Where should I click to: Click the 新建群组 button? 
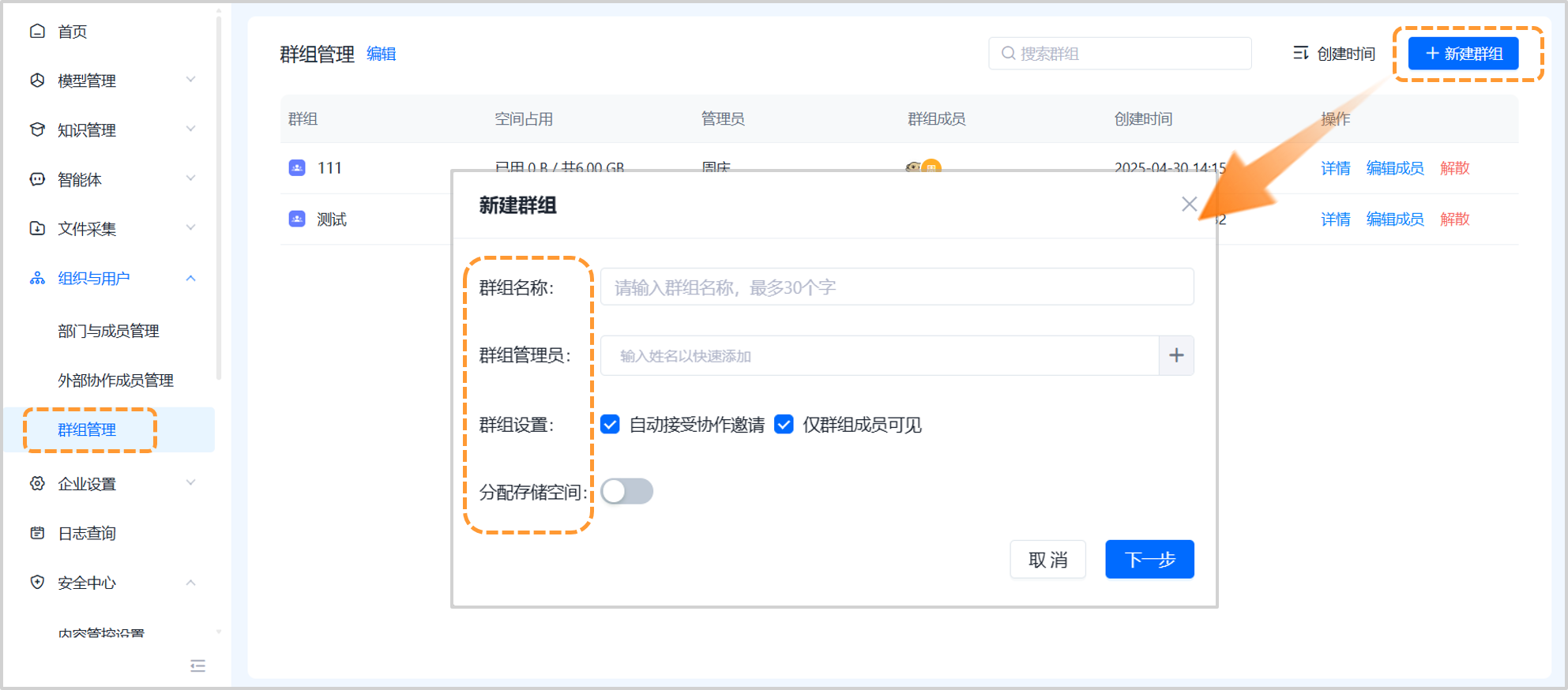click(1463, 54)
